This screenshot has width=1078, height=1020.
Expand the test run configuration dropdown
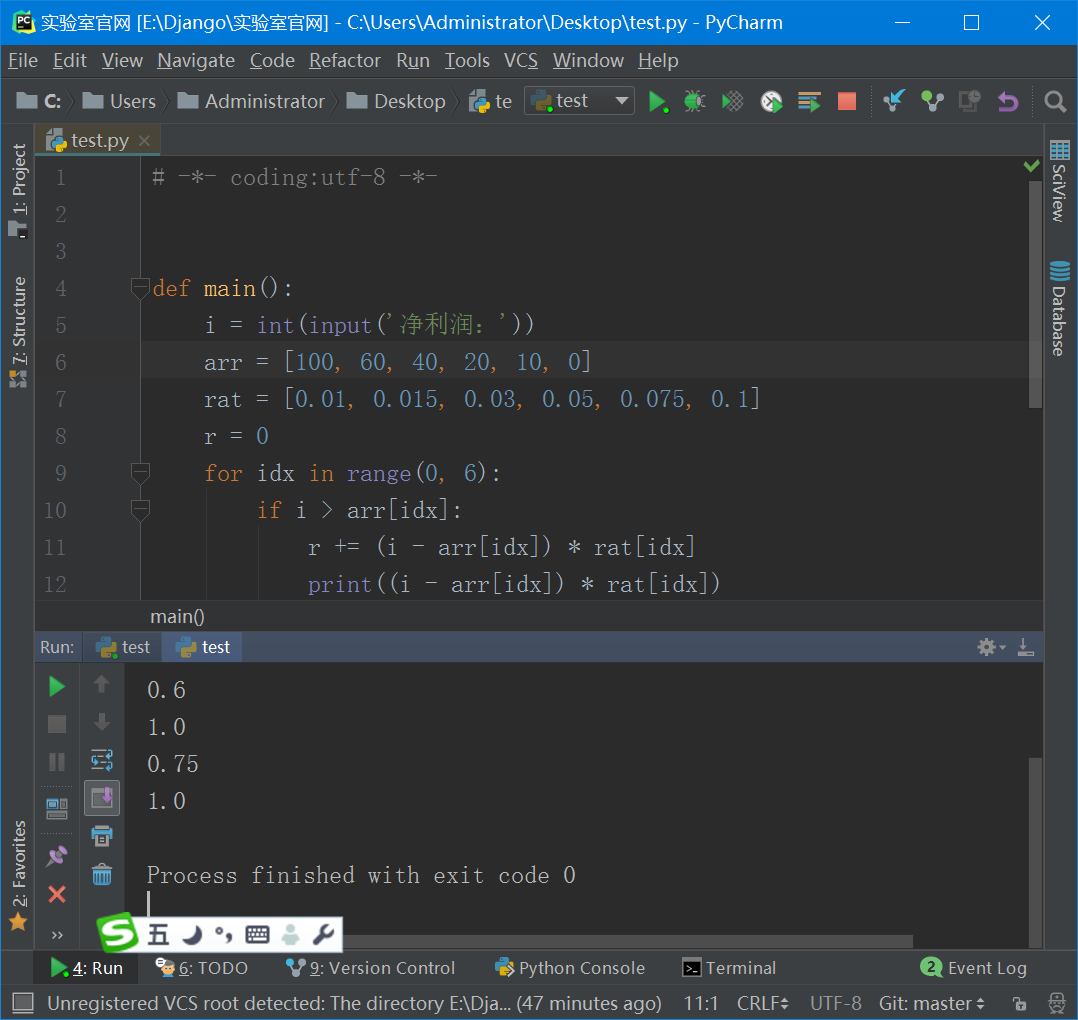(x=622, y=101)
